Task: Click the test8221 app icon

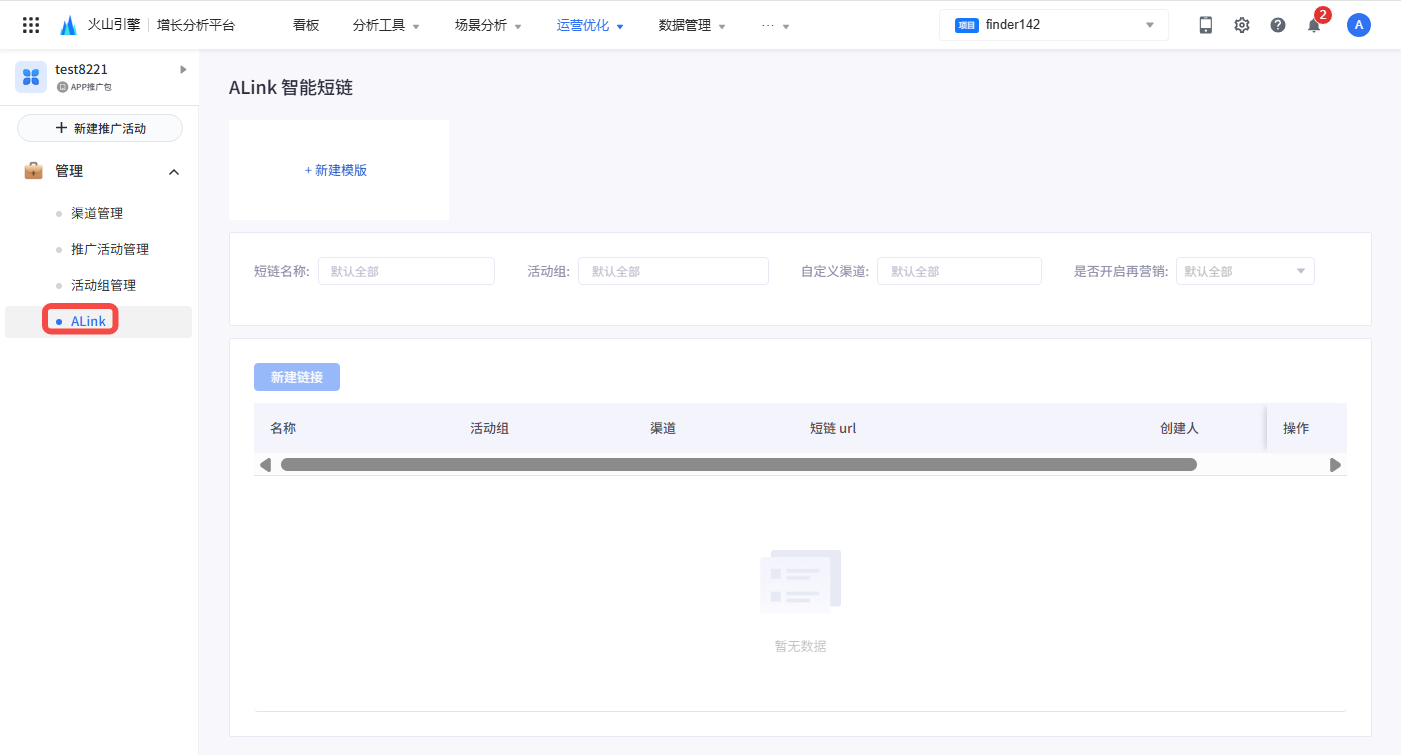Action: click(x=31, y=77)
